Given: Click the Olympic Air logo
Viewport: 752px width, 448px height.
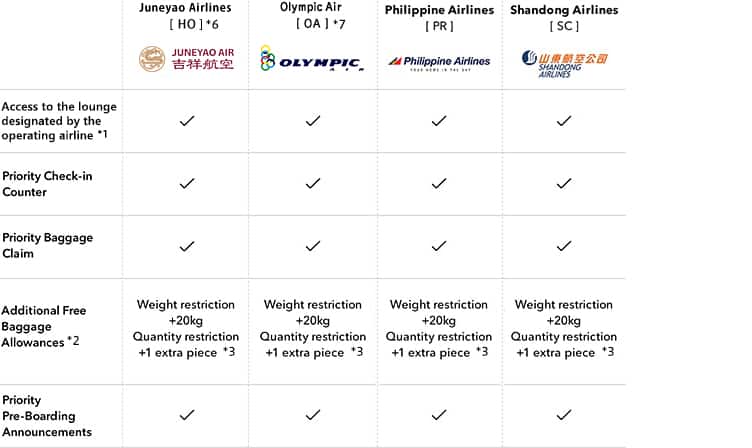Looking at the screenshot, I should coord(311,60).
